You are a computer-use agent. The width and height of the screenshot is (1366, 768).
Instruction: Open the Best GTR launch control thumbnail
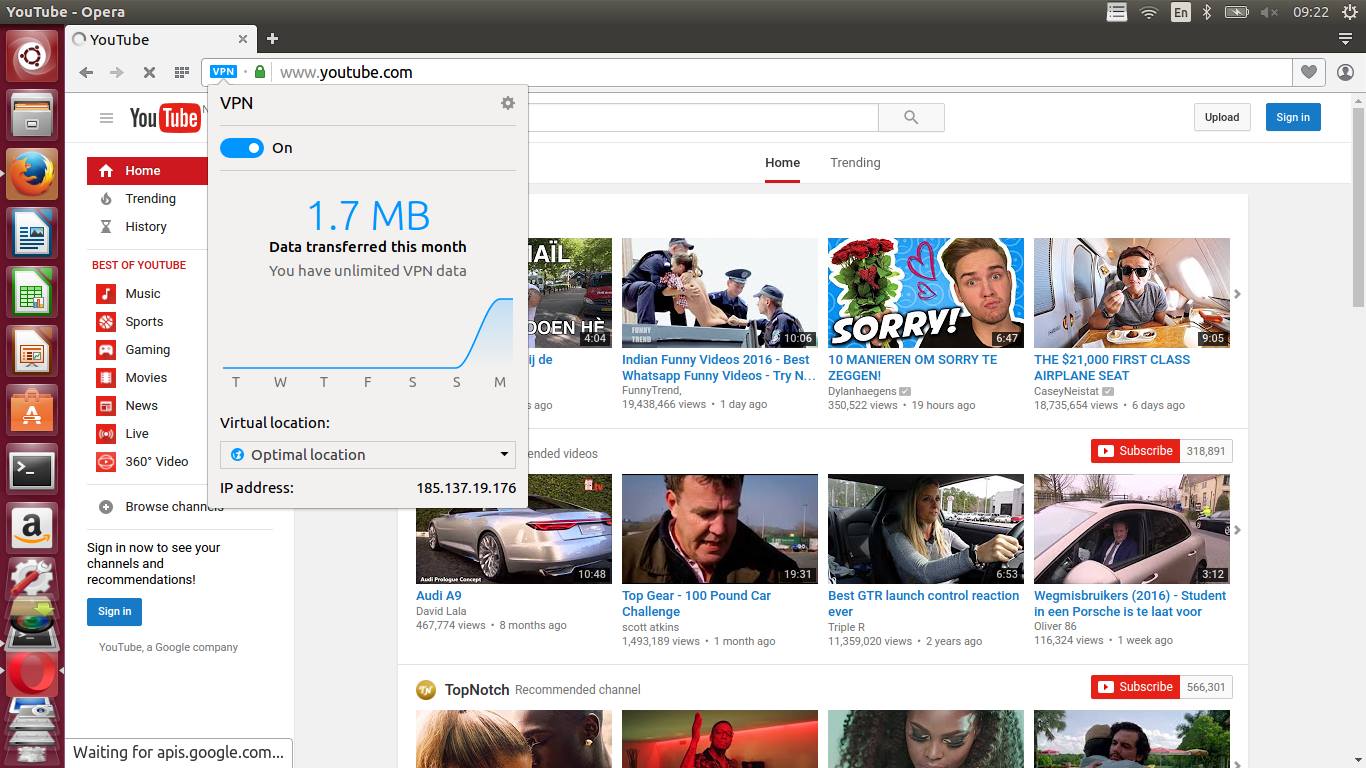pyautogui.click(x=926, y=529)
